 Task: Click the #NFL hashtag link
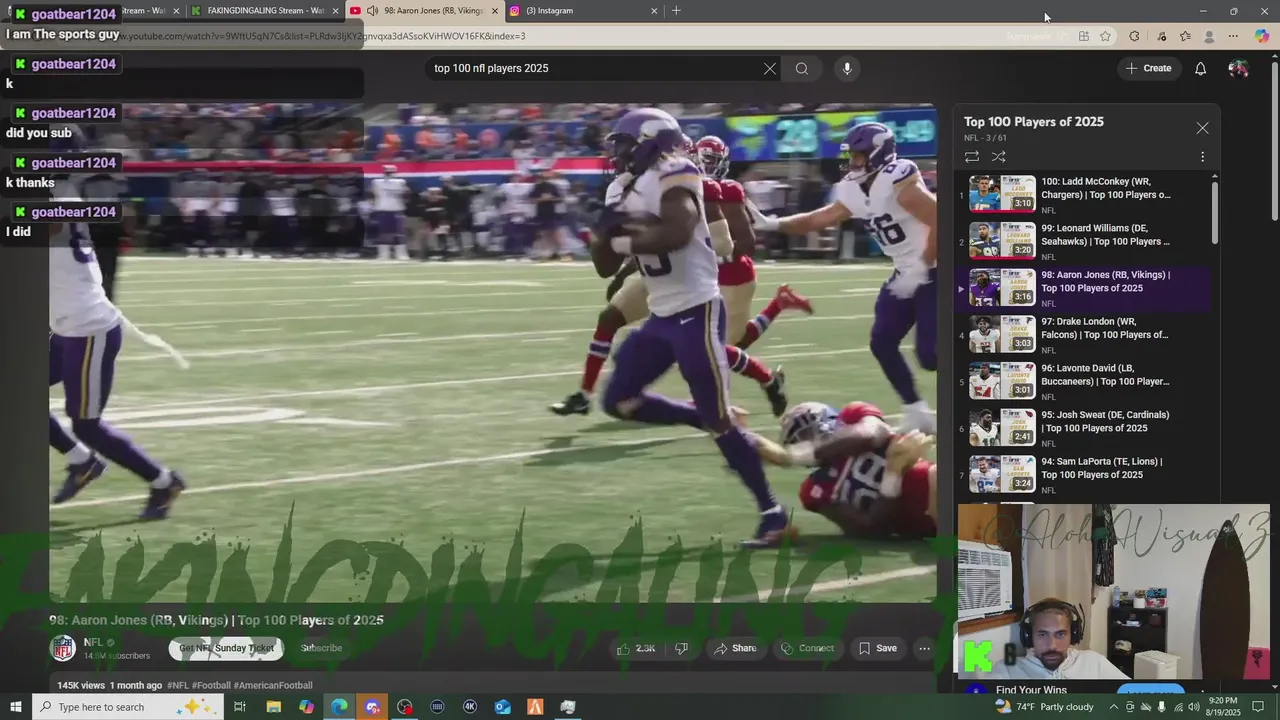click(178, 685)
